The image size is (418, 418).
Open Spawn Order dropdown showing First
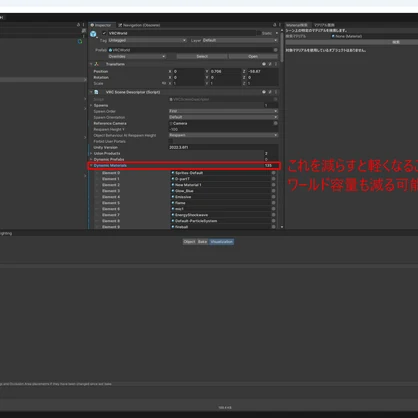(x=223, y=111)
